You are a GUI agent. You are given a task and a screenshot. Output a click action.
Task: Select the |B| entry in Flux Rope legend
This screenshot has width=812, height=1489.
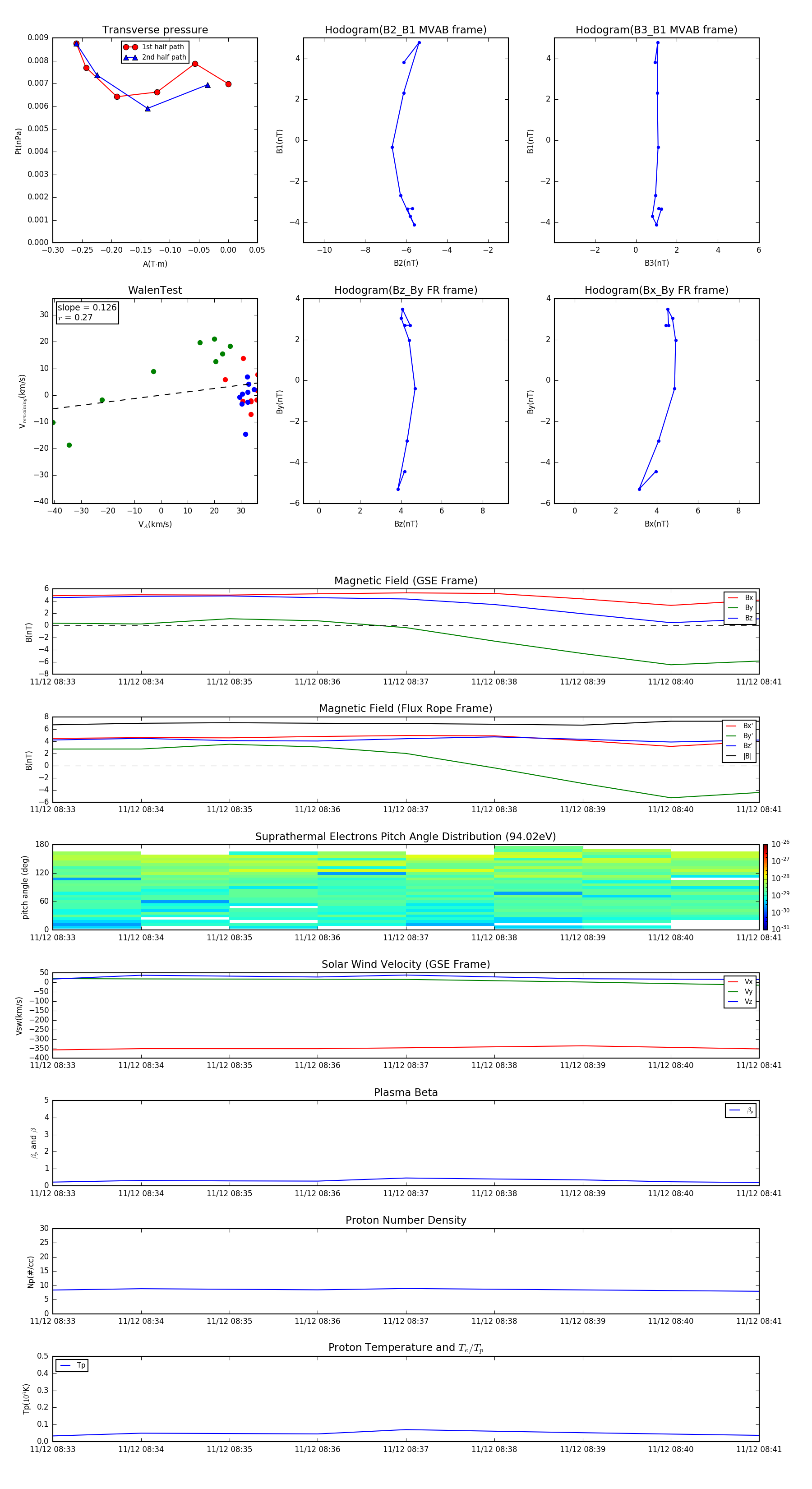[740, 756]
